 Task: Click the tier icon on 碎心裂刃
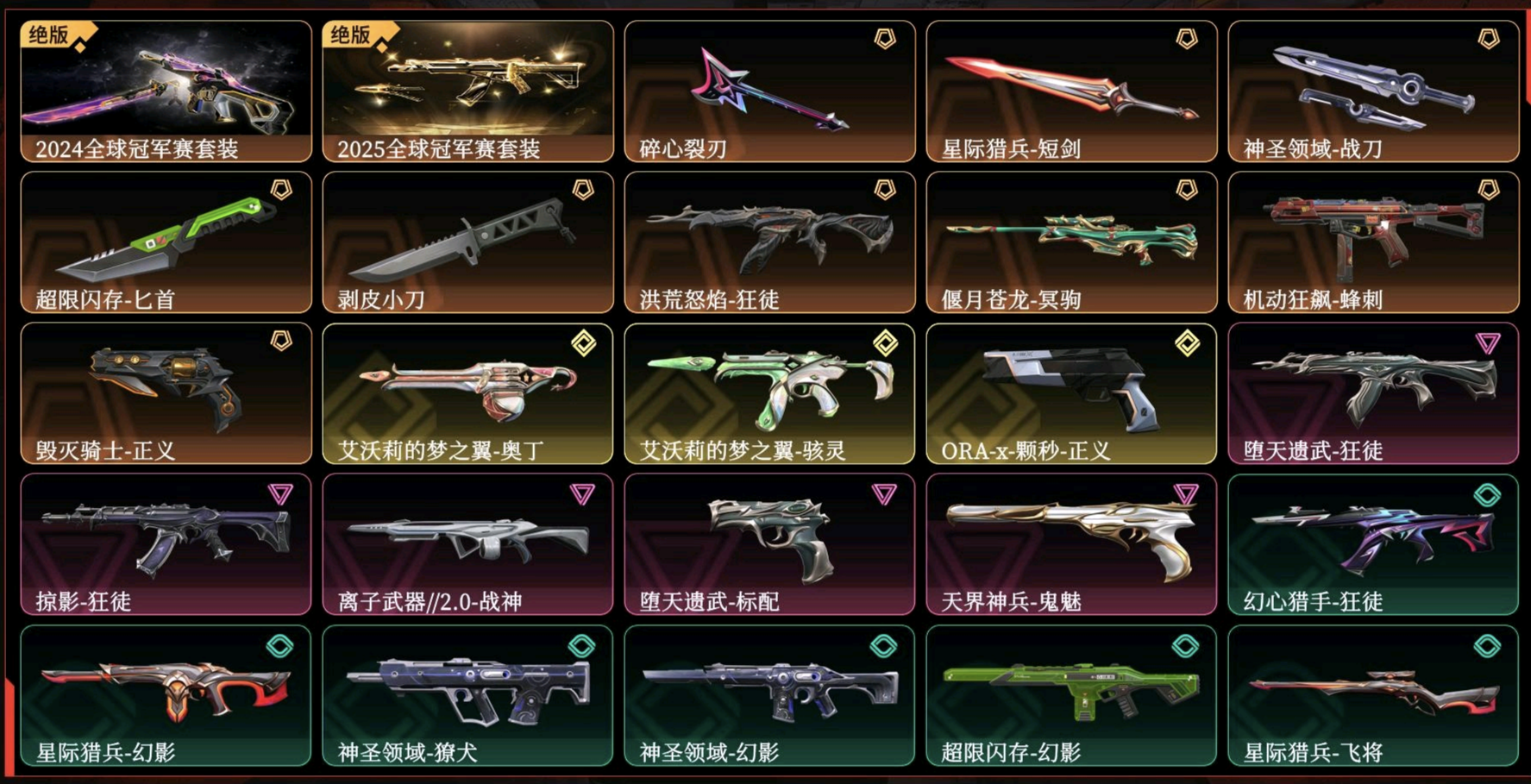[885, 39]
